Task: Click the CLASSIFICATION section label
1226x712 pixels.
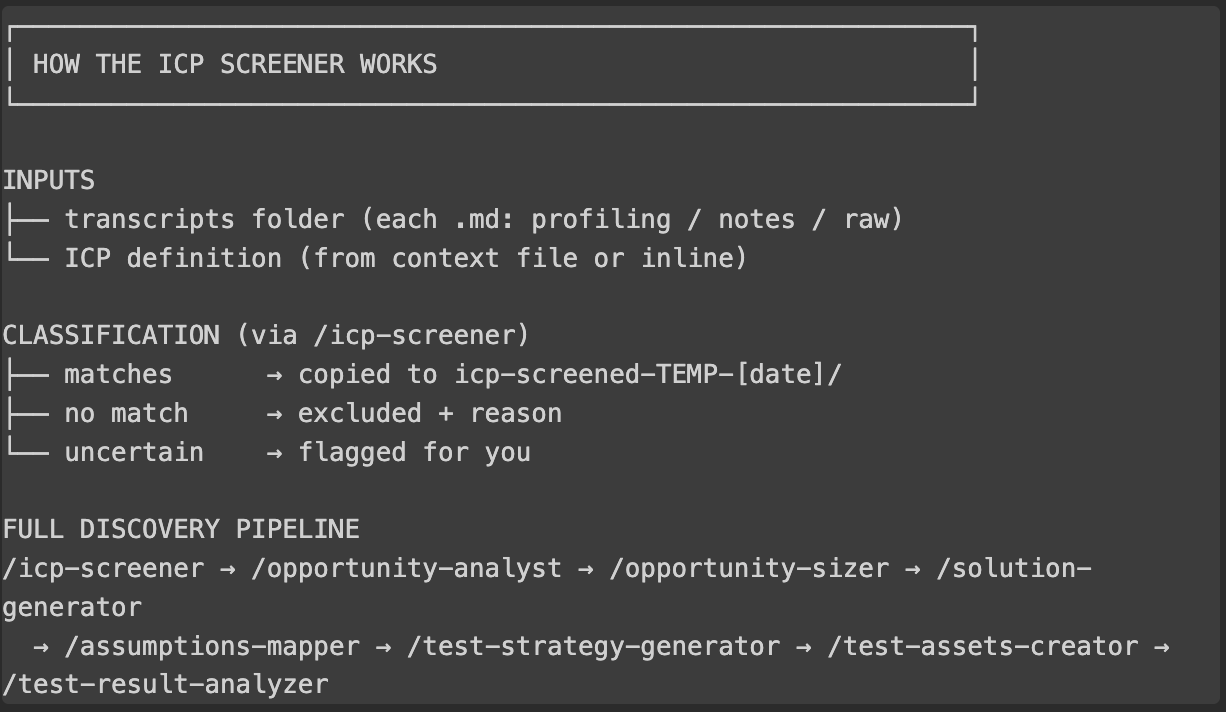Action: (111, 335)
